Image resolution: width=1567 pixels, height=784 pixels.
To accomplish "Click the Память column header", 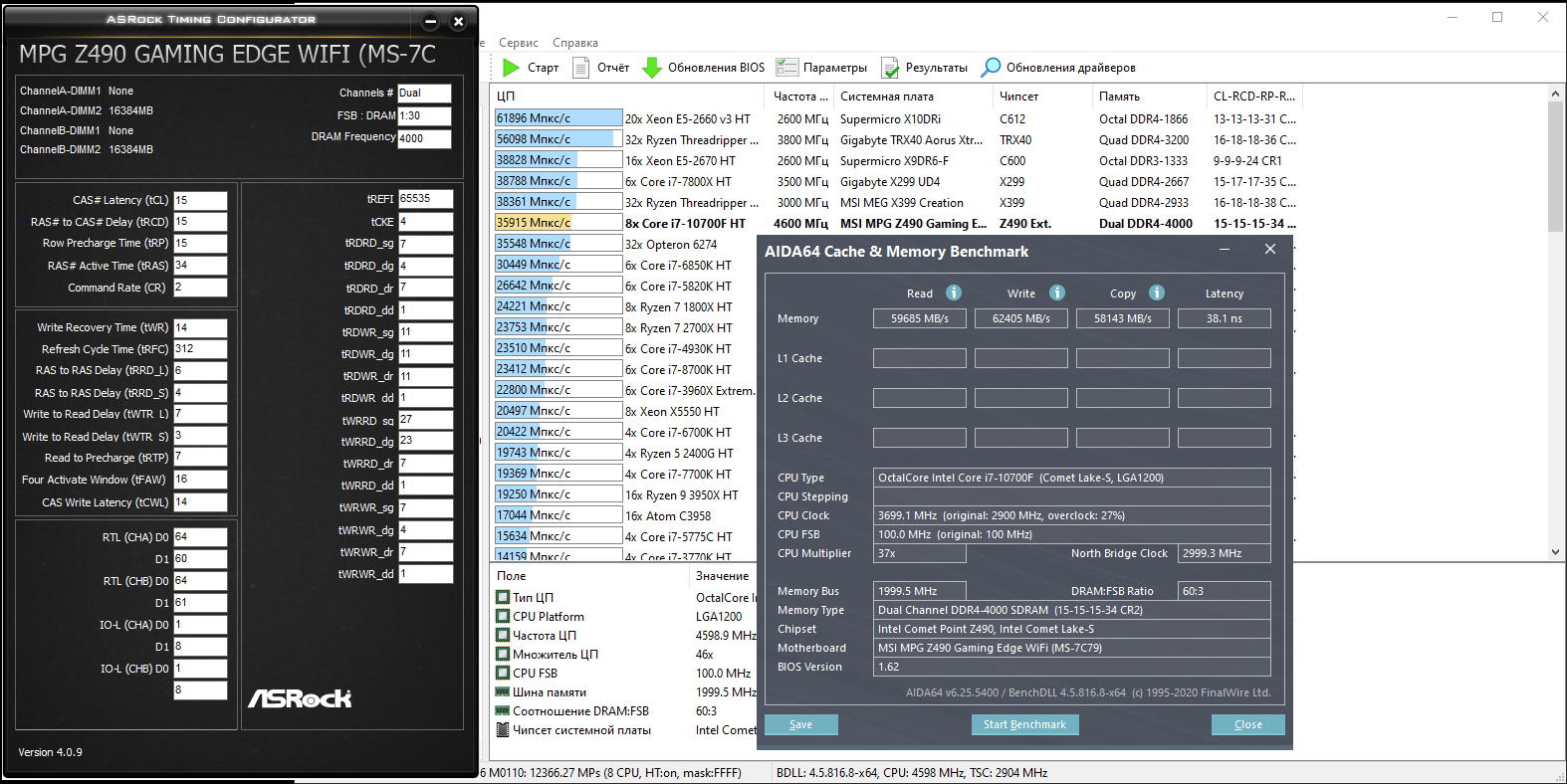I will click(x=1150, y=97).
